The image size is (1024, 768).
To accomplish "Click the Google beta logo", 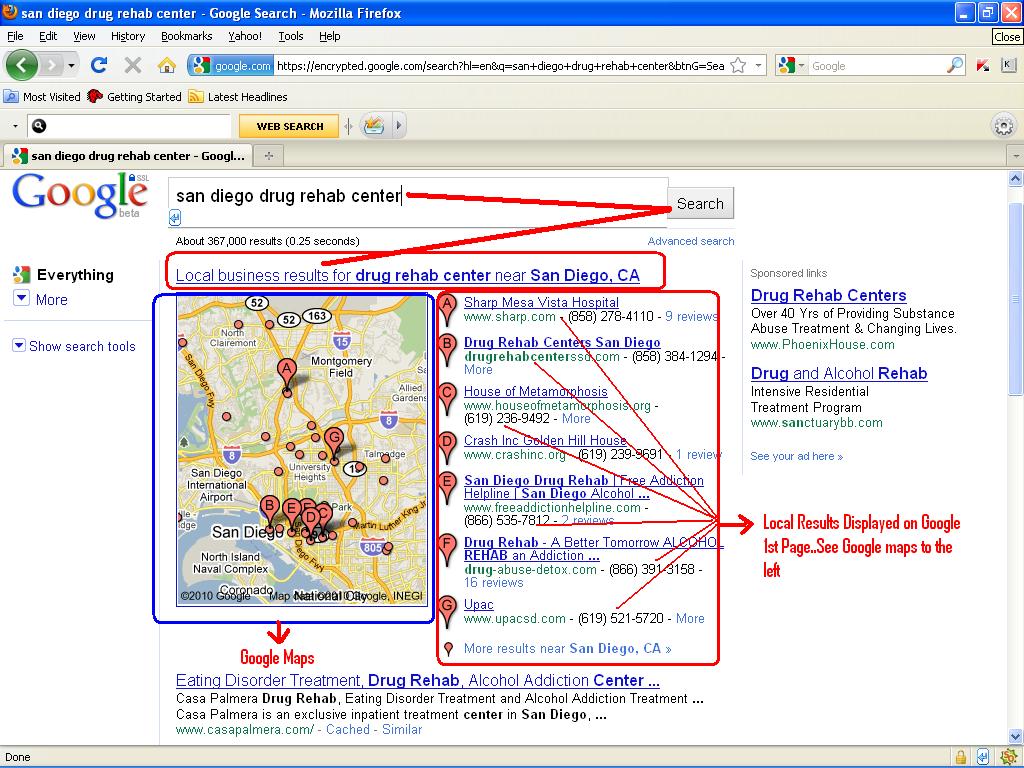I will 80,195.
